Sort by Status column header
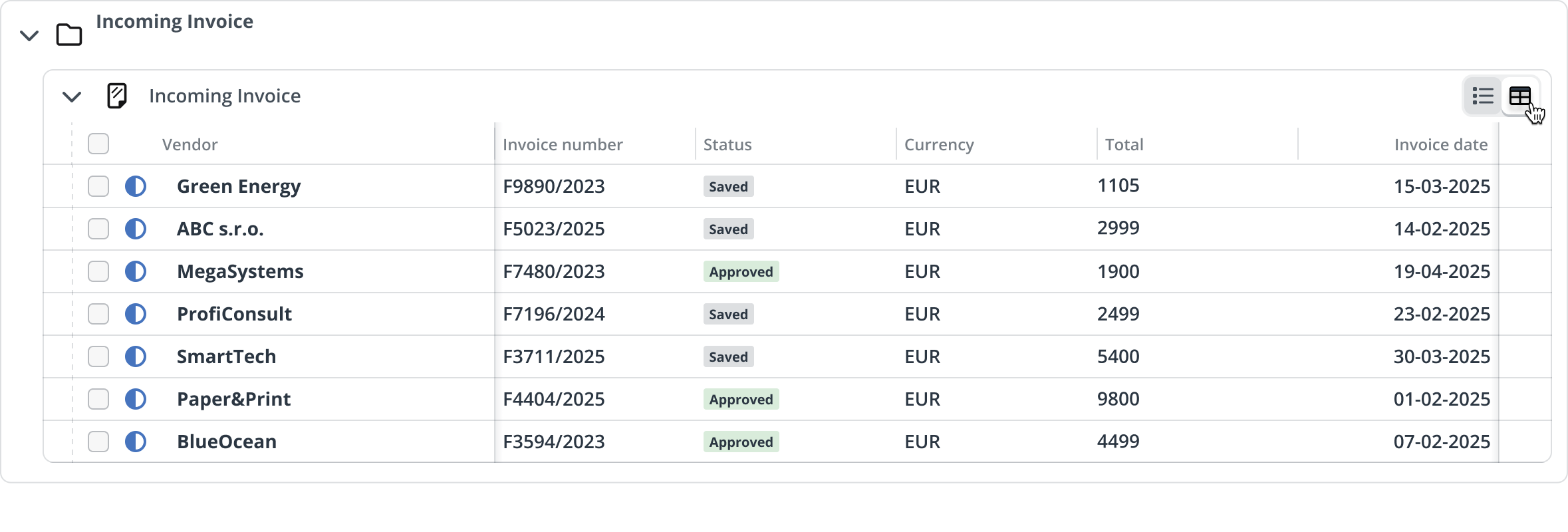This screenshot has height=532, width=1568. pos(727,144)
